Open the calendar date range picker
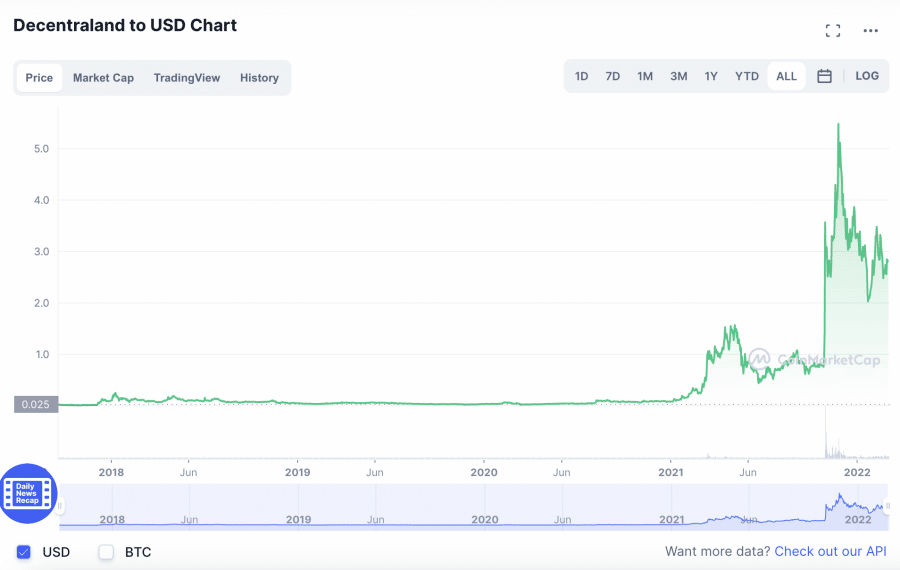The height and width of the screenshot is (570, 900). point(824,76)
